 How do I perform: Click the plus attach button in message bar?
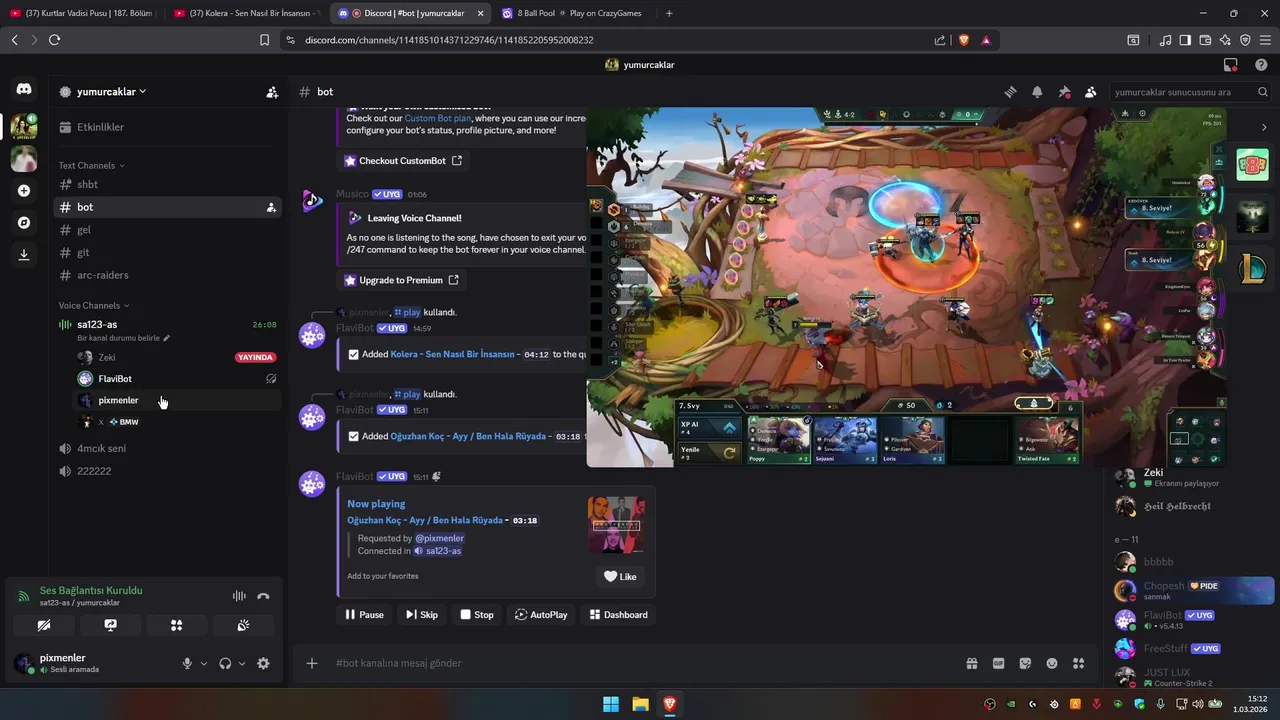click(x=312, y=663)
